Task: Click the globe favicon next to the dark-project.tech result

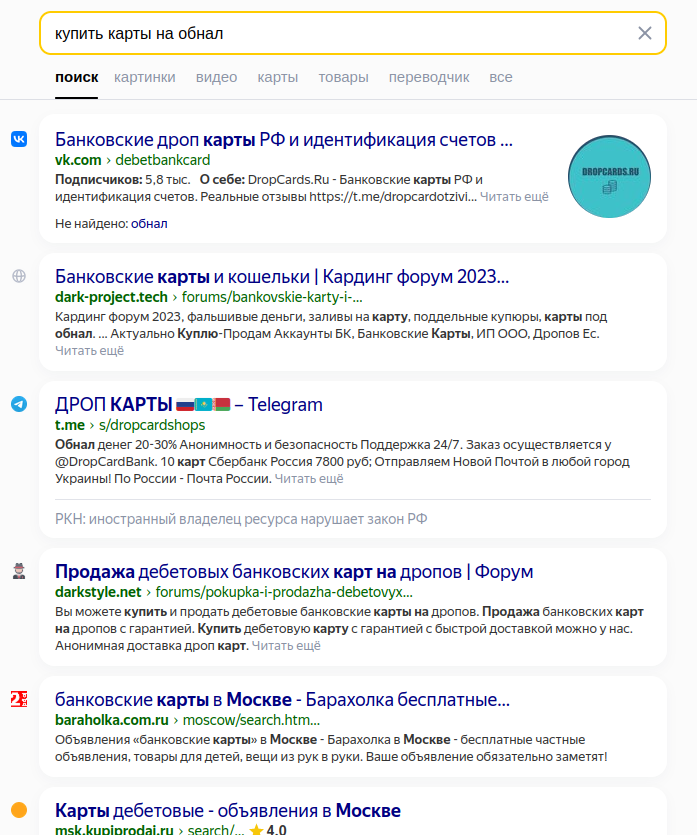Action: [19, 276]
